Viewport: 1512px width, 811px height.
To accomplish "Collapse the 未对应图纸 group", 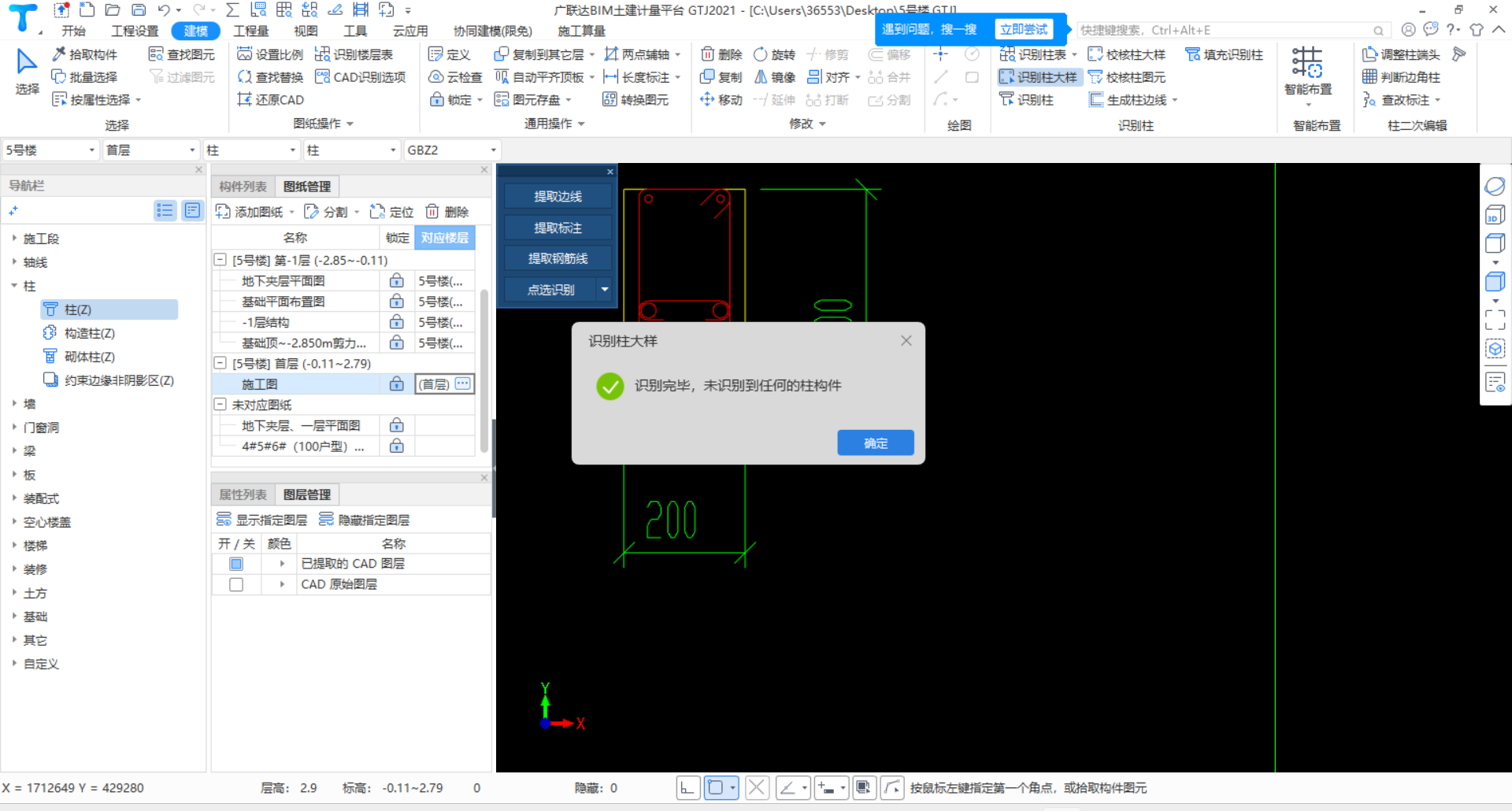I will point(220,405).
